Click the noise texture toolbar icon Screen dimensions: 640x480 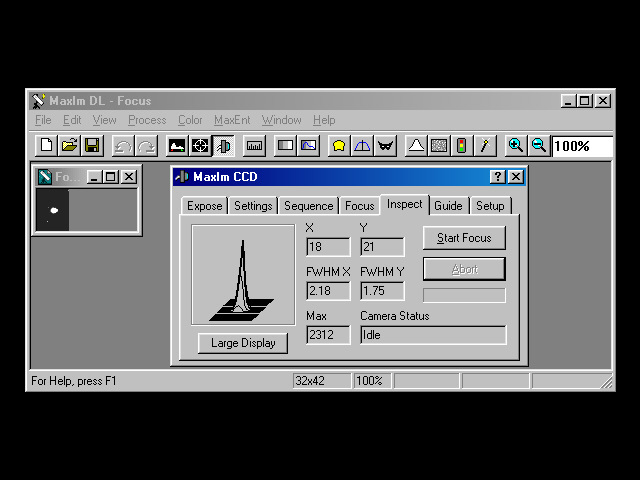[439, 146]
